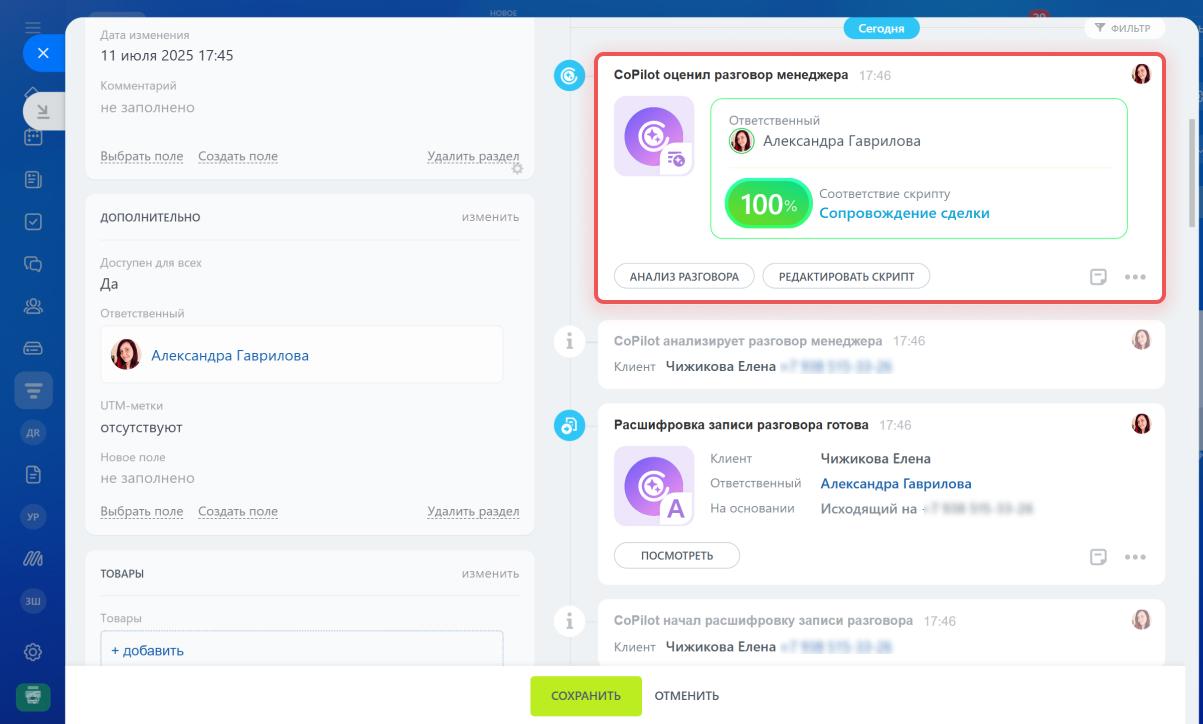Click Редактировать скрипт button
The image size is (1203, 724).
pos(846,277)
